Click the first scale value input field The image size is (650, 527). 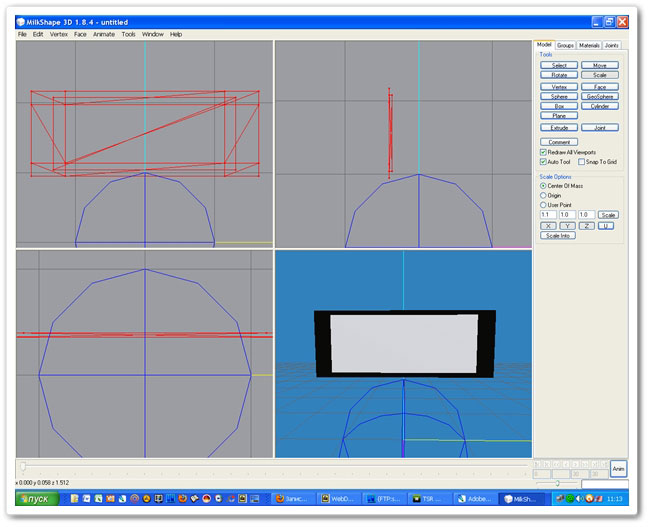tap(547, 215)
